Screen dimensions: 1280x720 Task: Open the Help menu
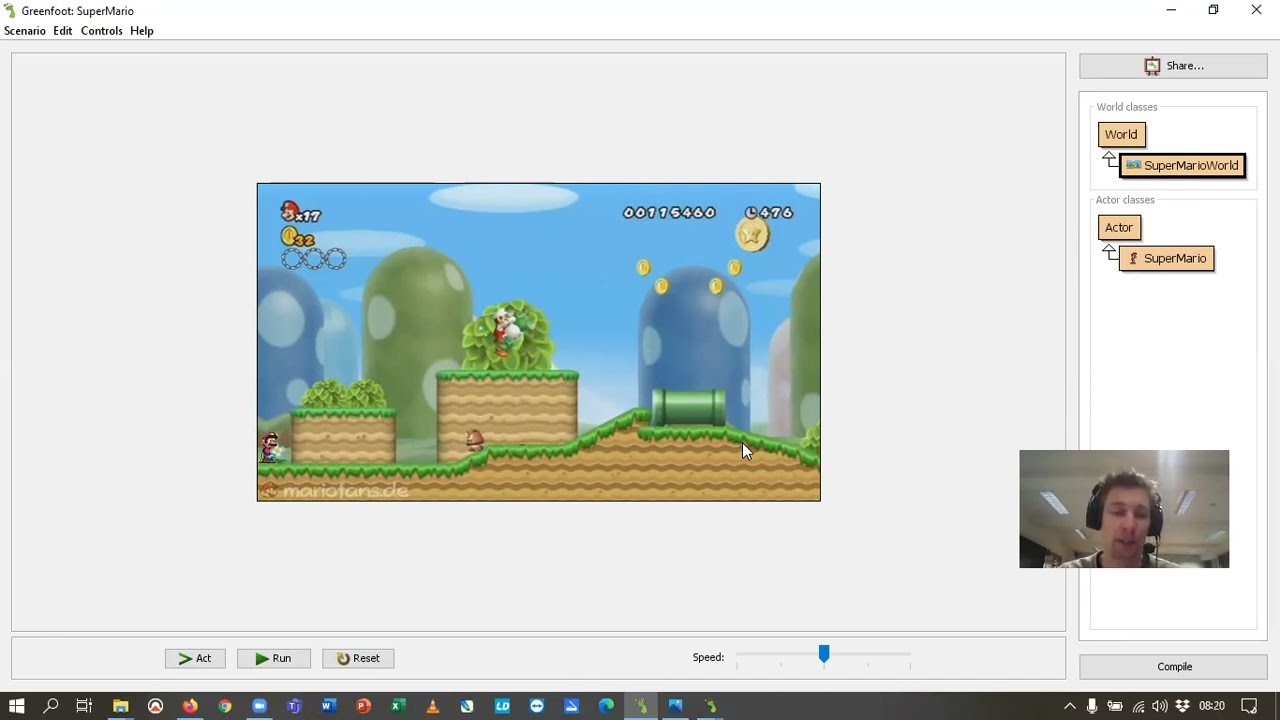[142, 31]
